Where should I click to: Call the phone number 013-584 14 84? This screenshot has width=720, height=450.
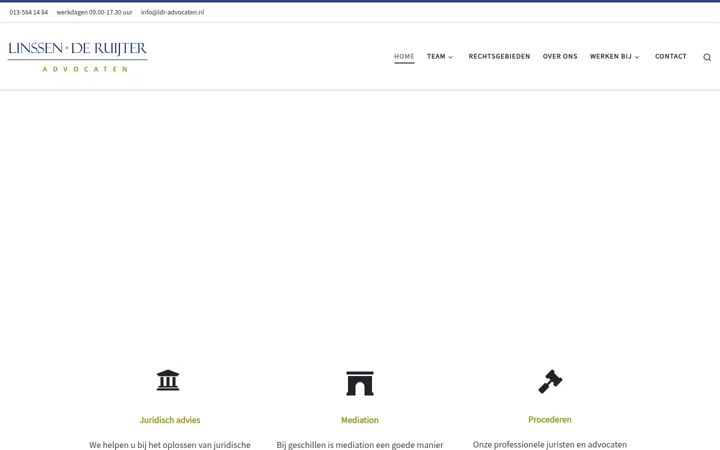pos(28,12)
